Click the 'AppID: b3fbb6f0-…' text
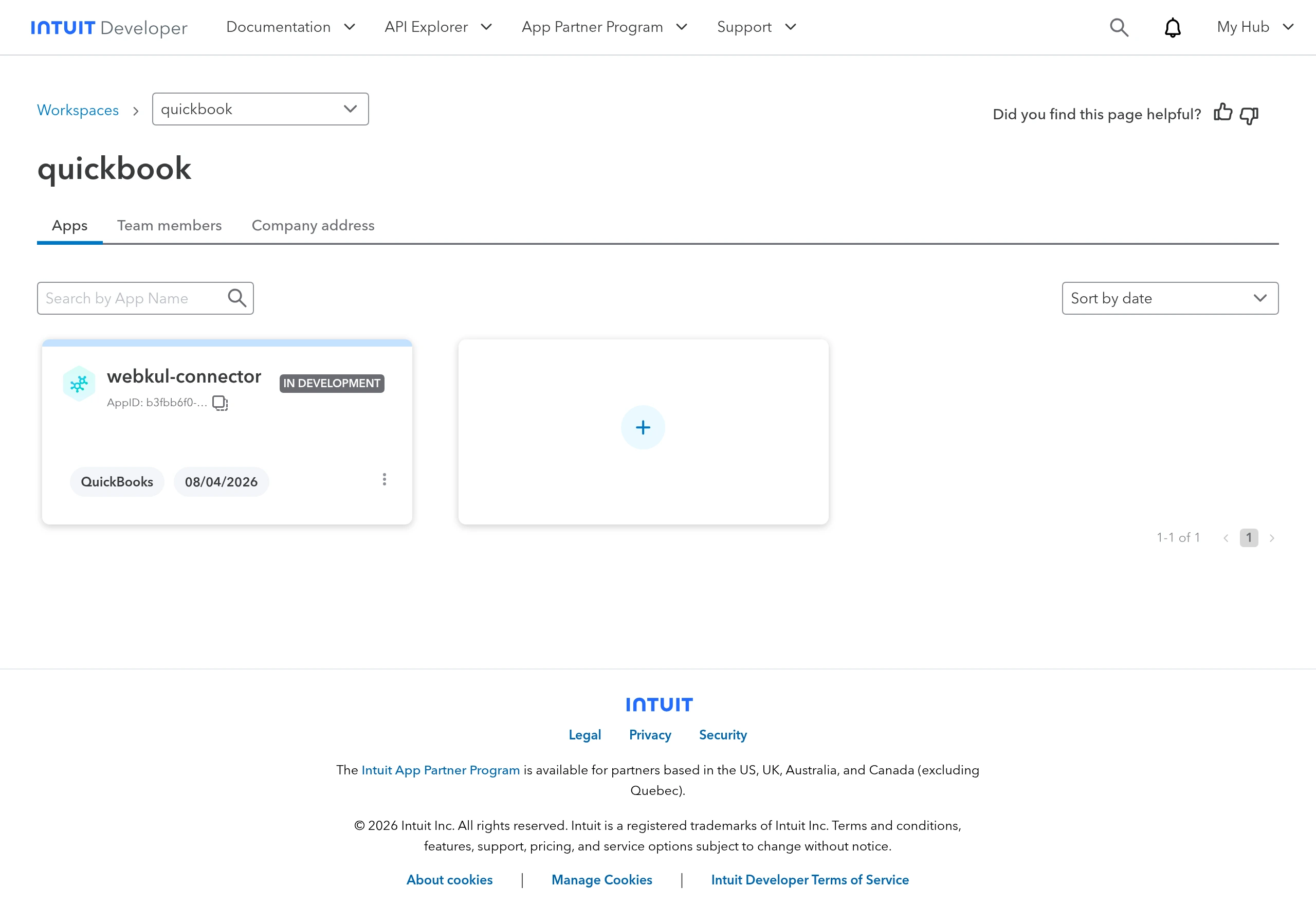The height and width of the screenshot is (905, 1316). (157, 403)
